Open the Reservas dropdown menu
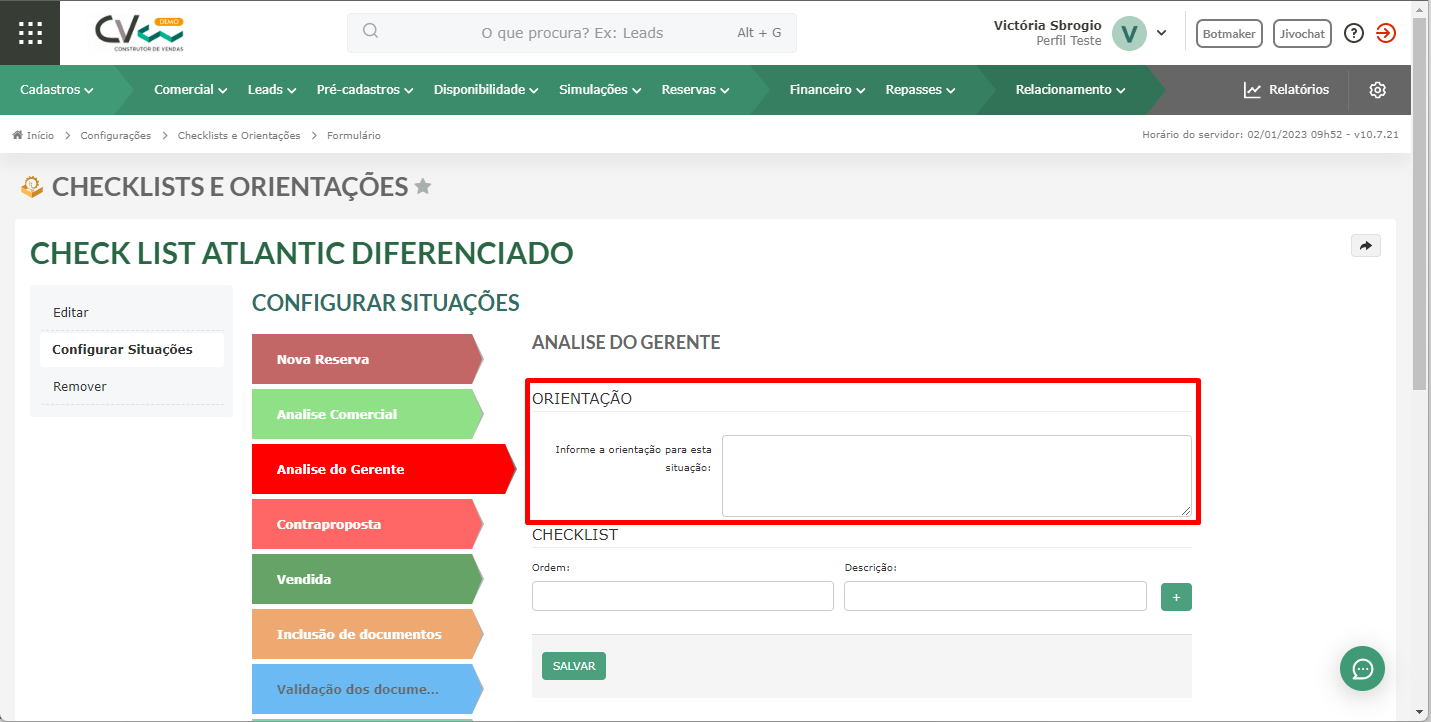1431x722 pixels. click(695, 90)
